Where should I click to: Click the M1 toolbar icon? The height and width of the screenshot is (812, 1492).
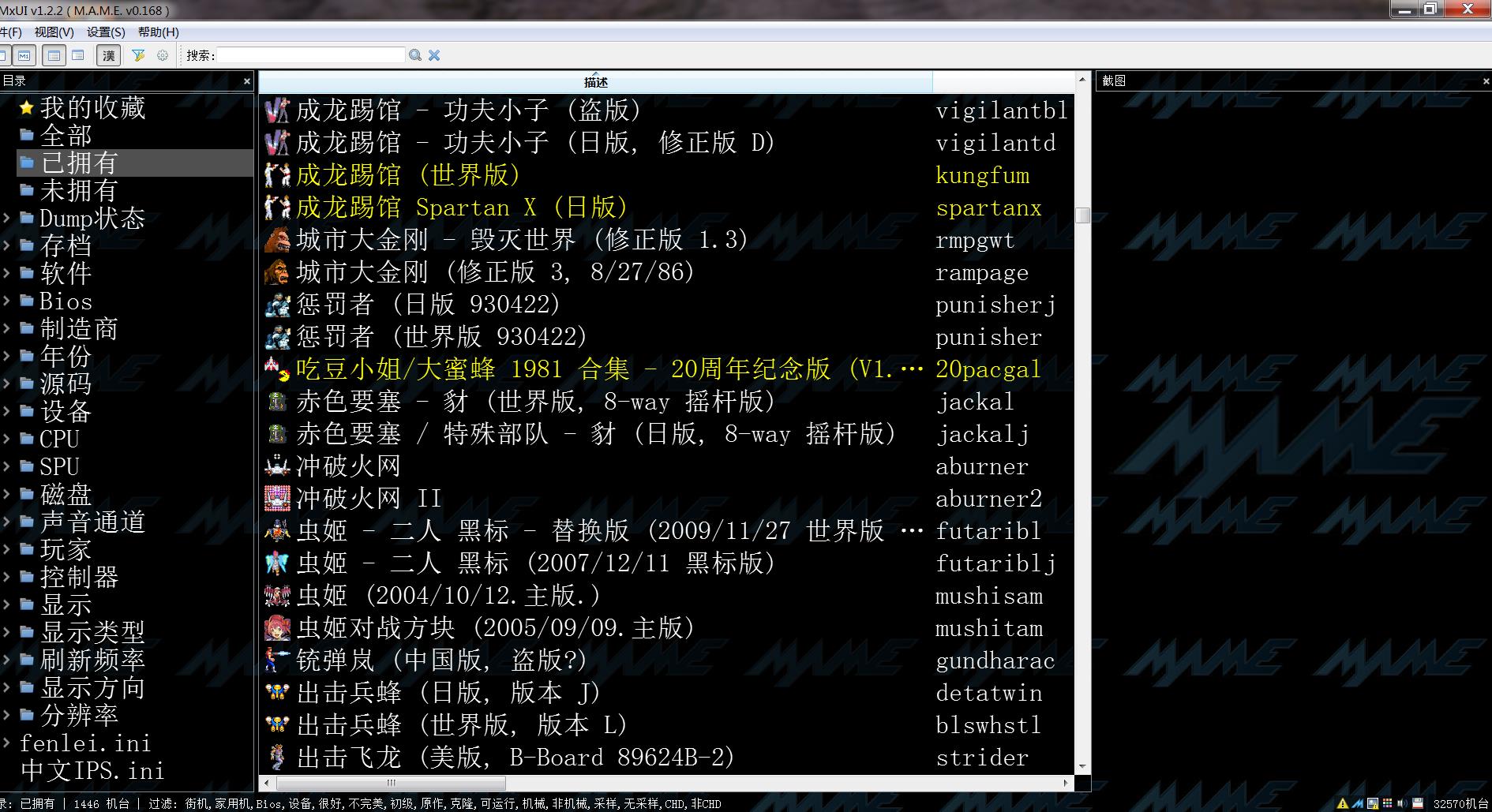point(24,55)
